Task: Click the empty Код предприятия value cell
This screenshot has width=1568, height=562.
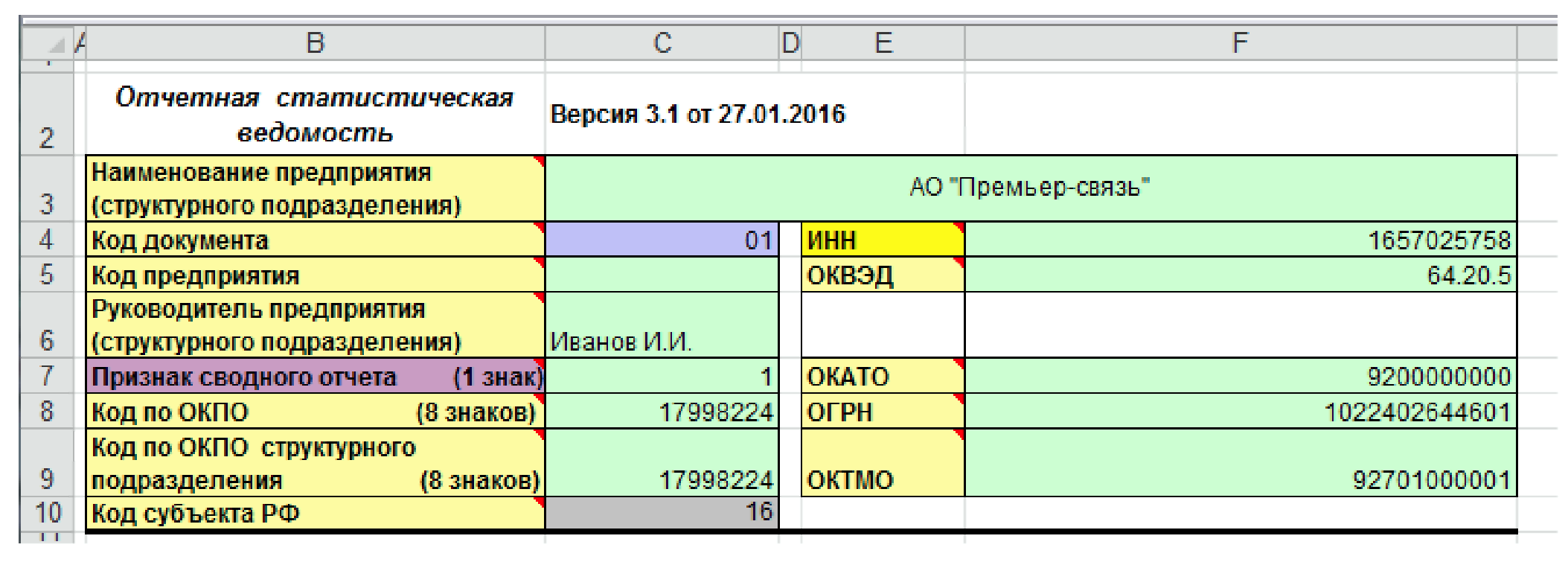Action: (x=662, y=275)
